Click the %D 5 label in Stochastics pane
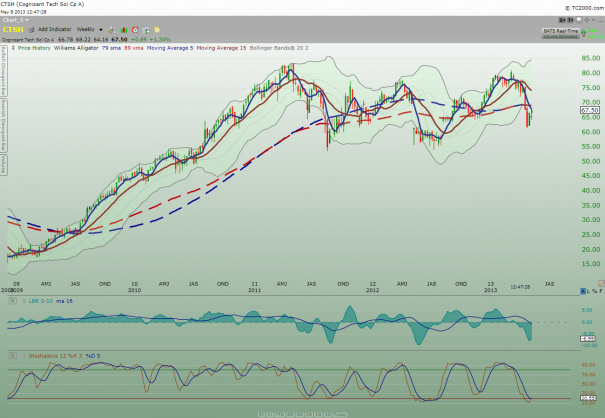This screenshot has width=605, height=418. (x=93, y=356)
